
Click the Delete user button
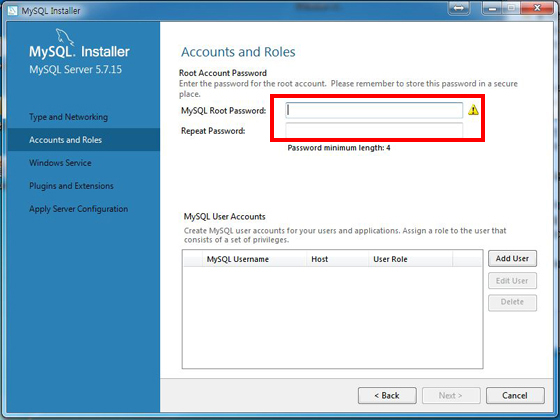point(512,302)
